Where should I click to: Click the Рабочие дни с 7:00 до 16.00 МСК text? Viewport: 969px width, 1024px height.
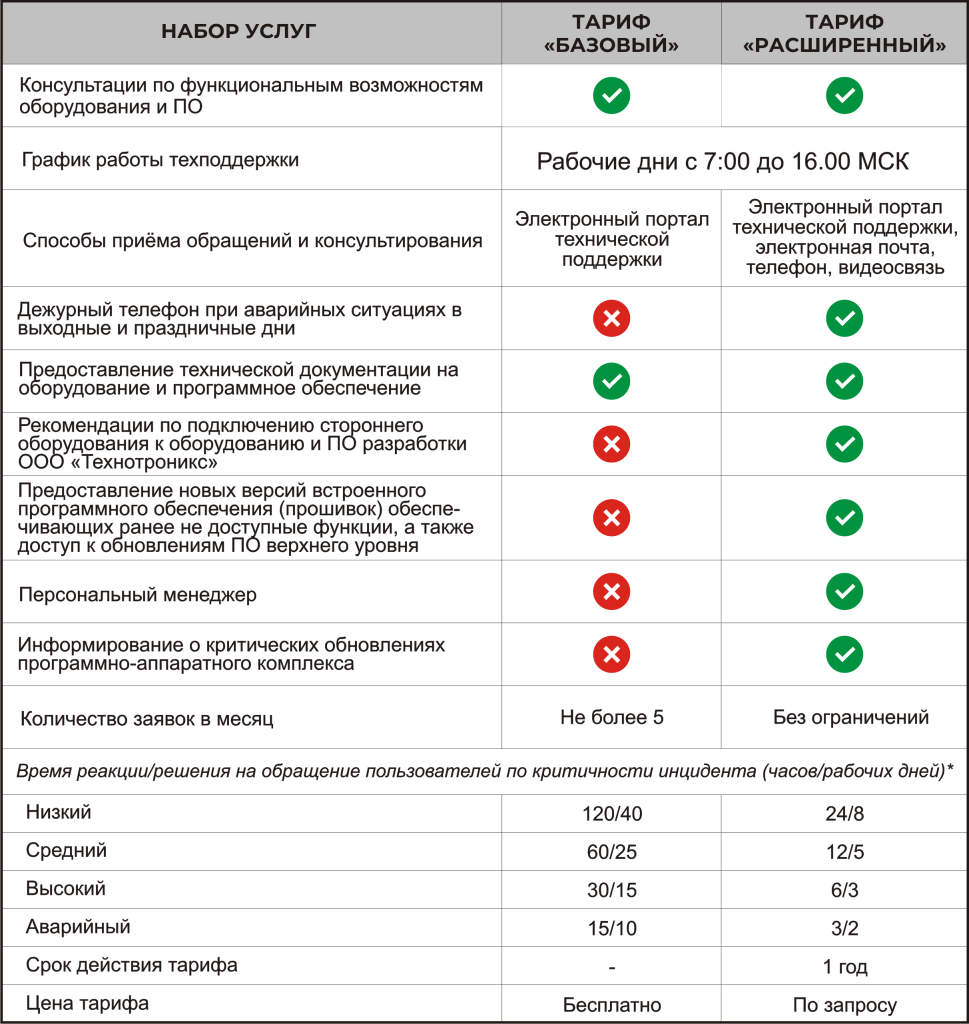pyautogui.click(x=723, y=161)
